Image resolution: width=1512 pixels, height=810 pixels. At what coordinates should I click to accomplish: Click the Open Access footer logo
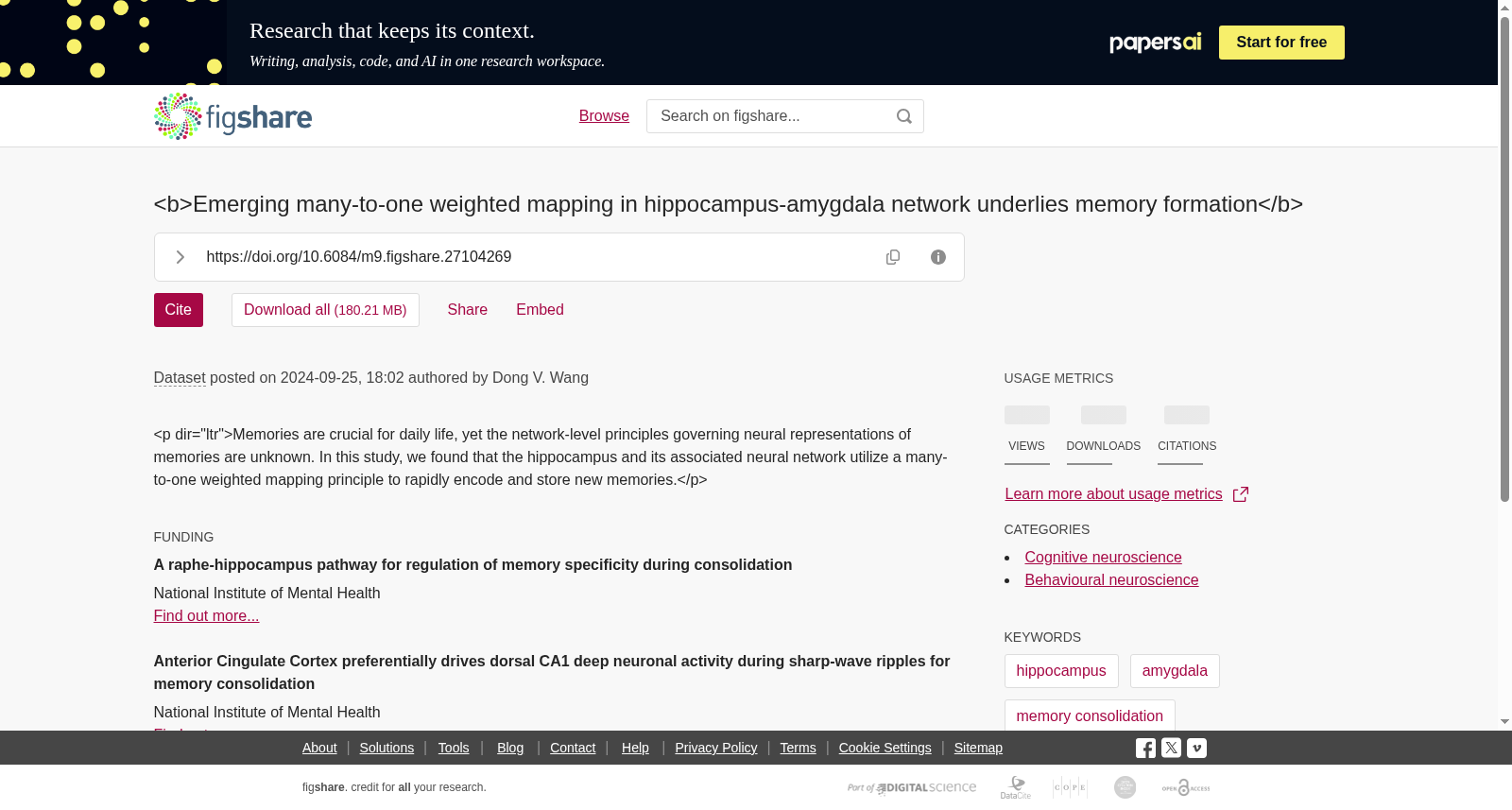[1186, 787]
